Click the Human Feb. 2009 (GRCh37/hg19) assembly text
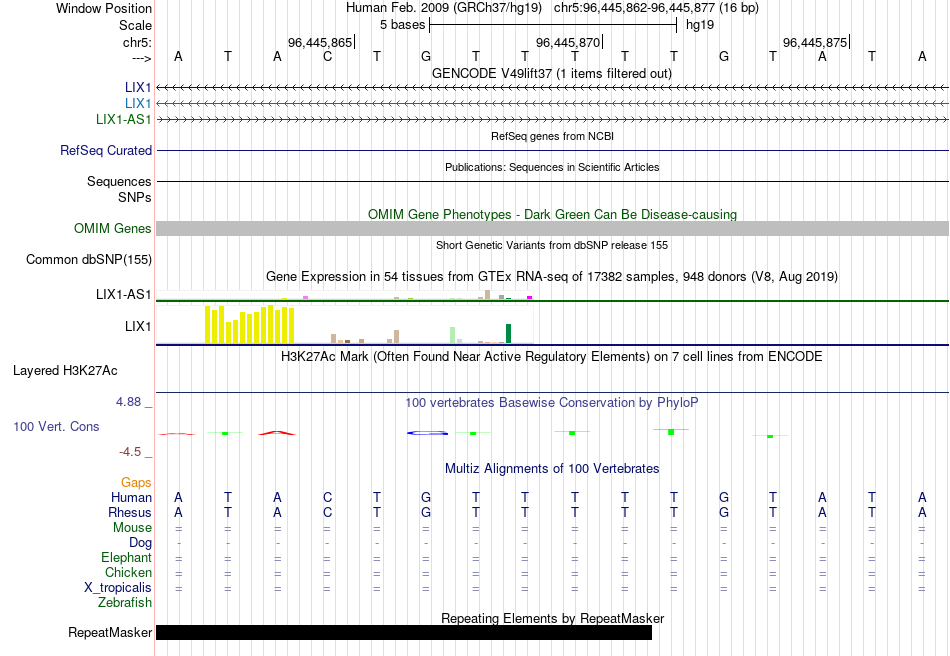This screenshot has height=656, width=950. pos(445,8)
